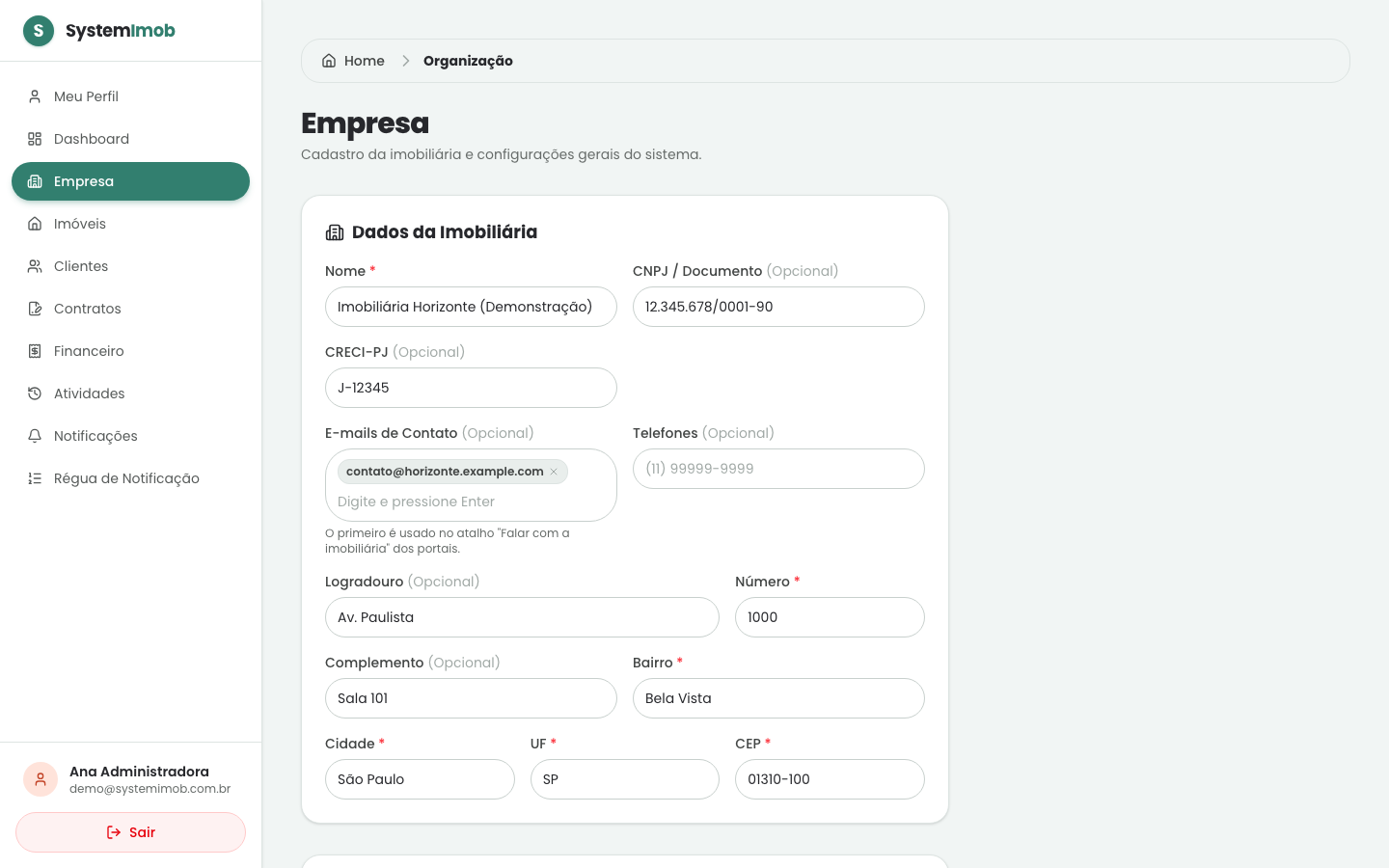The height and width of the screenshot is (868, 1389).
Task: Go to the Dashboard page
Action: (x=130, y=139)
